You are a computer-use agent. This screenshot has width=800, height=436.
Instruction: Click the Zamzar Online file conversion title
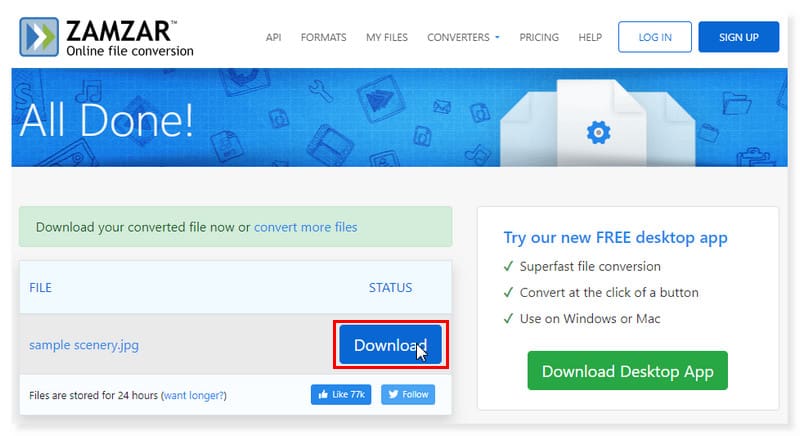[x=130, y=37]
